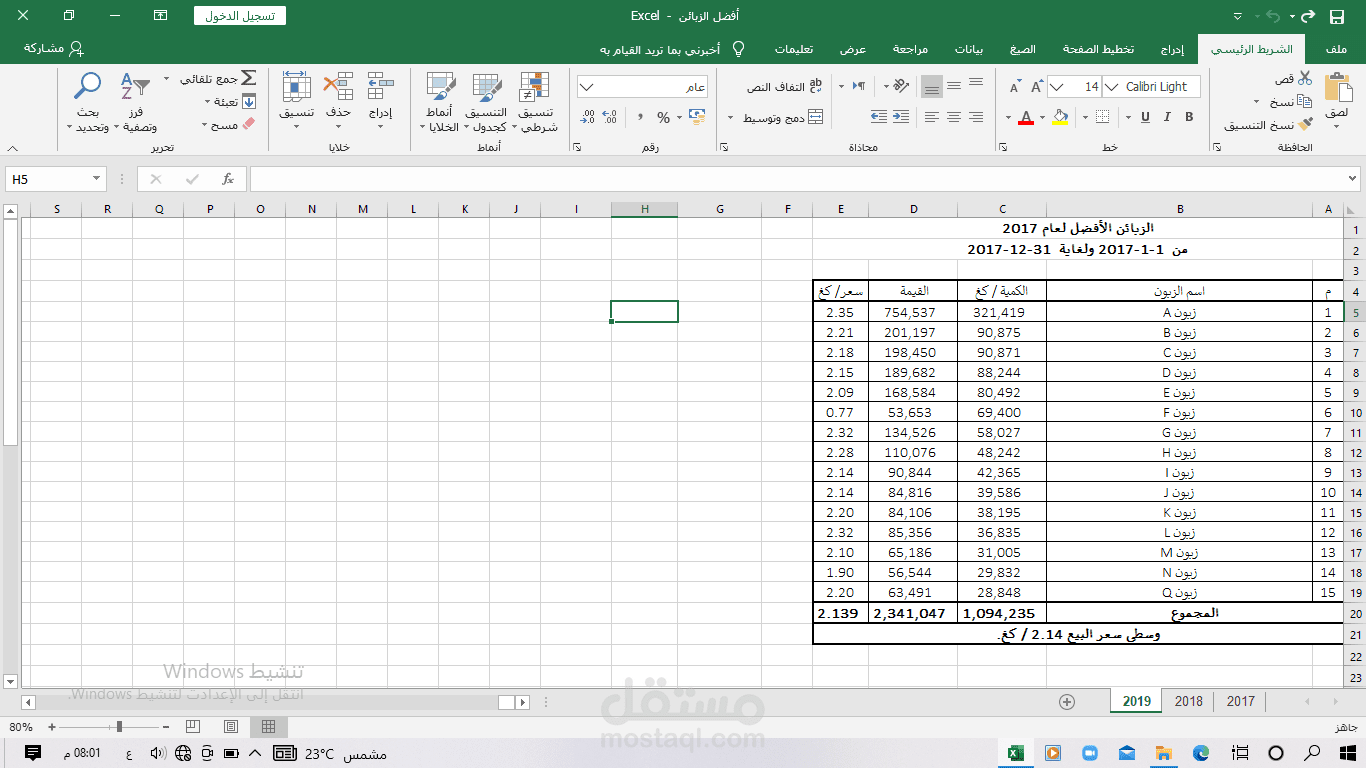1366x768 pixels.
Task: Switch to Page Layout view
Action: click(x=231, y=726)
